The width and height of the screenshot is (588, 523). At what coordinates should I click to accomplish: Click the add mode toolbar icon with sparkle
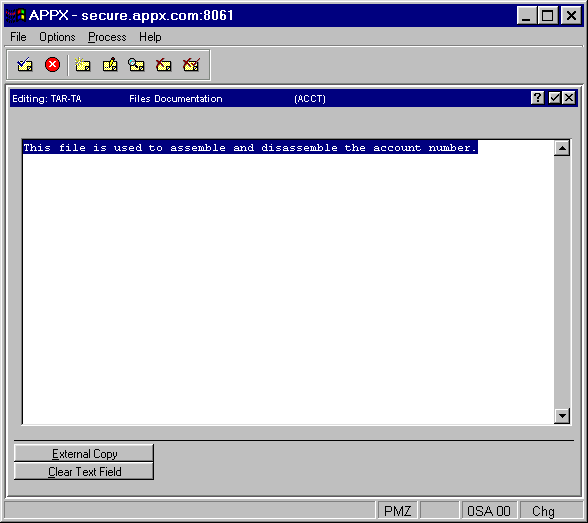coord(82,65)
